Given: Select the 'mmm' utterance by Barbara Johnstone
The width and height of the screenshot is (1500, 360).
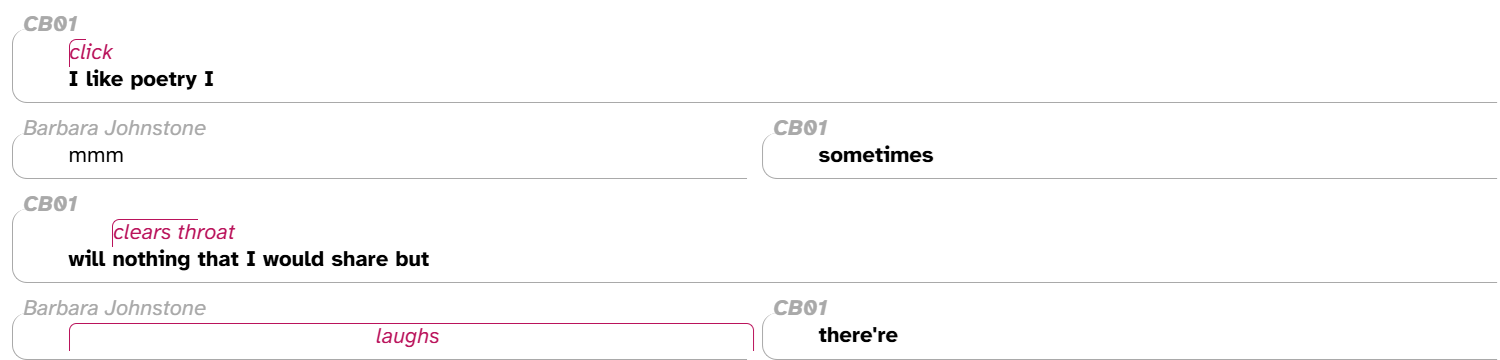Looking at the screenshot, I should point(96,155).
